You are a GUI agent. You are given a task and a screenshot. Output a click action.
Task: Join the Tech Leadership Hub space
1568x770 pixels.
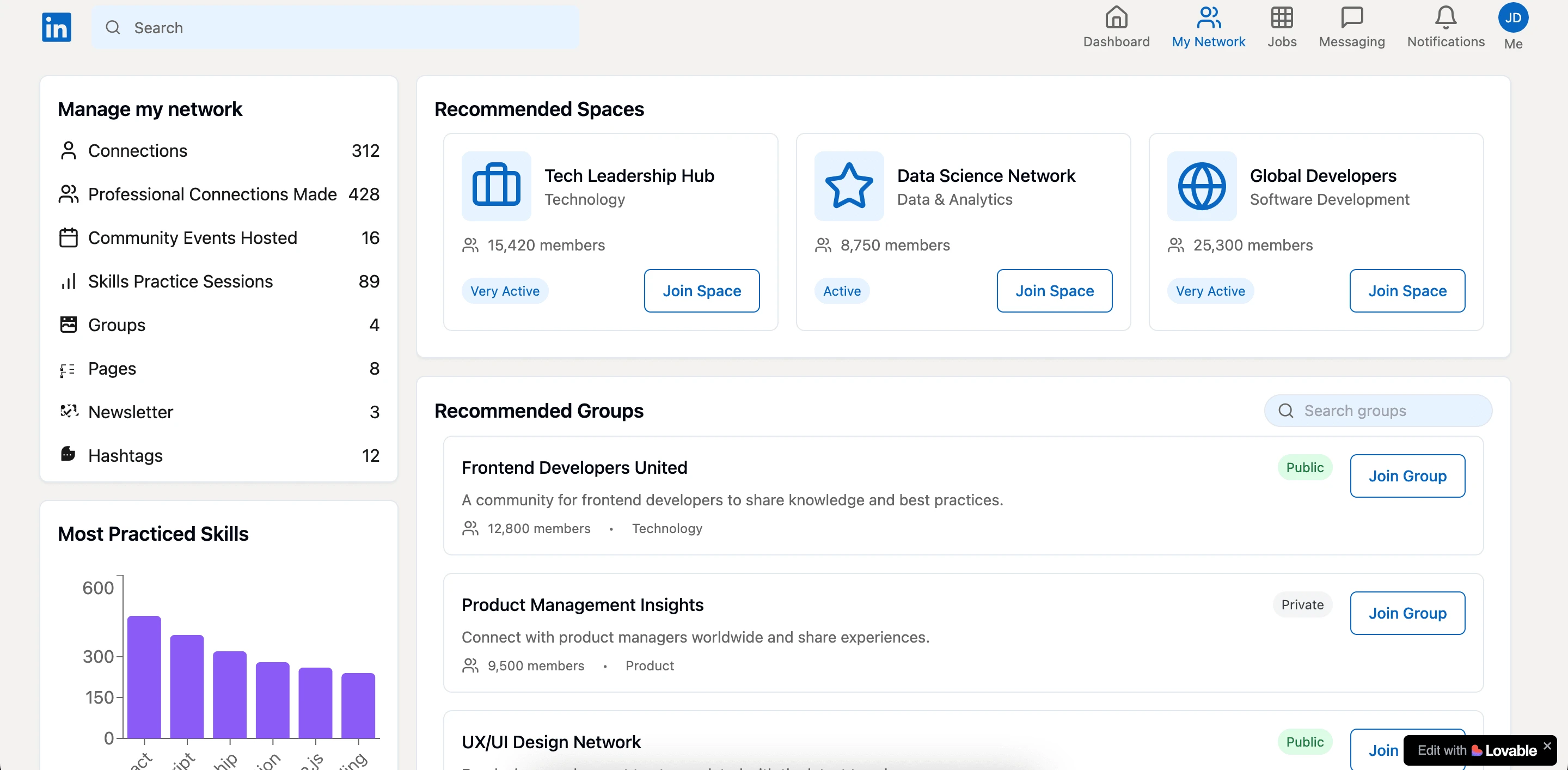701,290
